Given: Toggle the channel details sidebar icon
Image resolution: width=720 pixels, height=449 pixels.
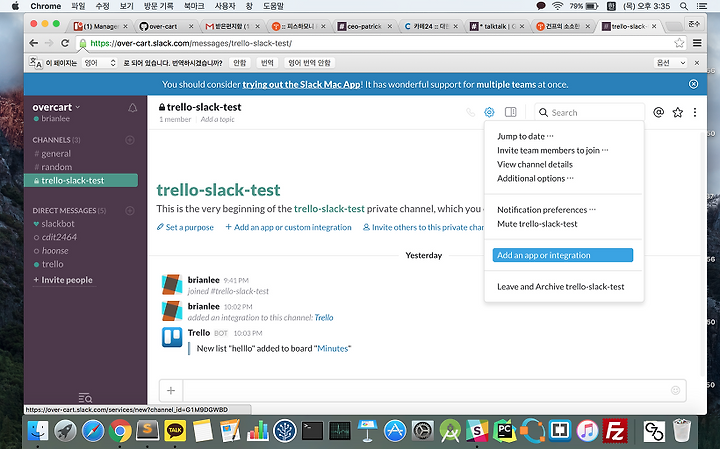Looking at the screenshot, I should click(510, 112).
